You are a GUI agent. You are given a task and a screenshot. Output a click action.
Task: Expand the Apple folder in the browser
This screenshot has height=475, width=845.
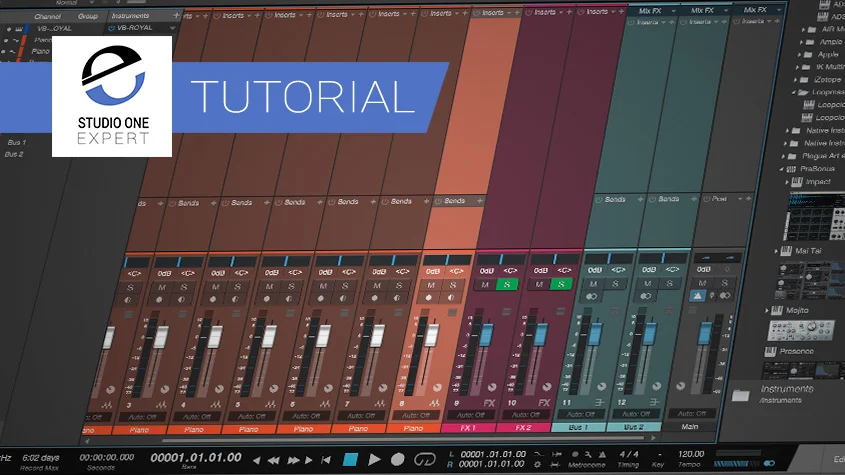[x=799, y=54]
